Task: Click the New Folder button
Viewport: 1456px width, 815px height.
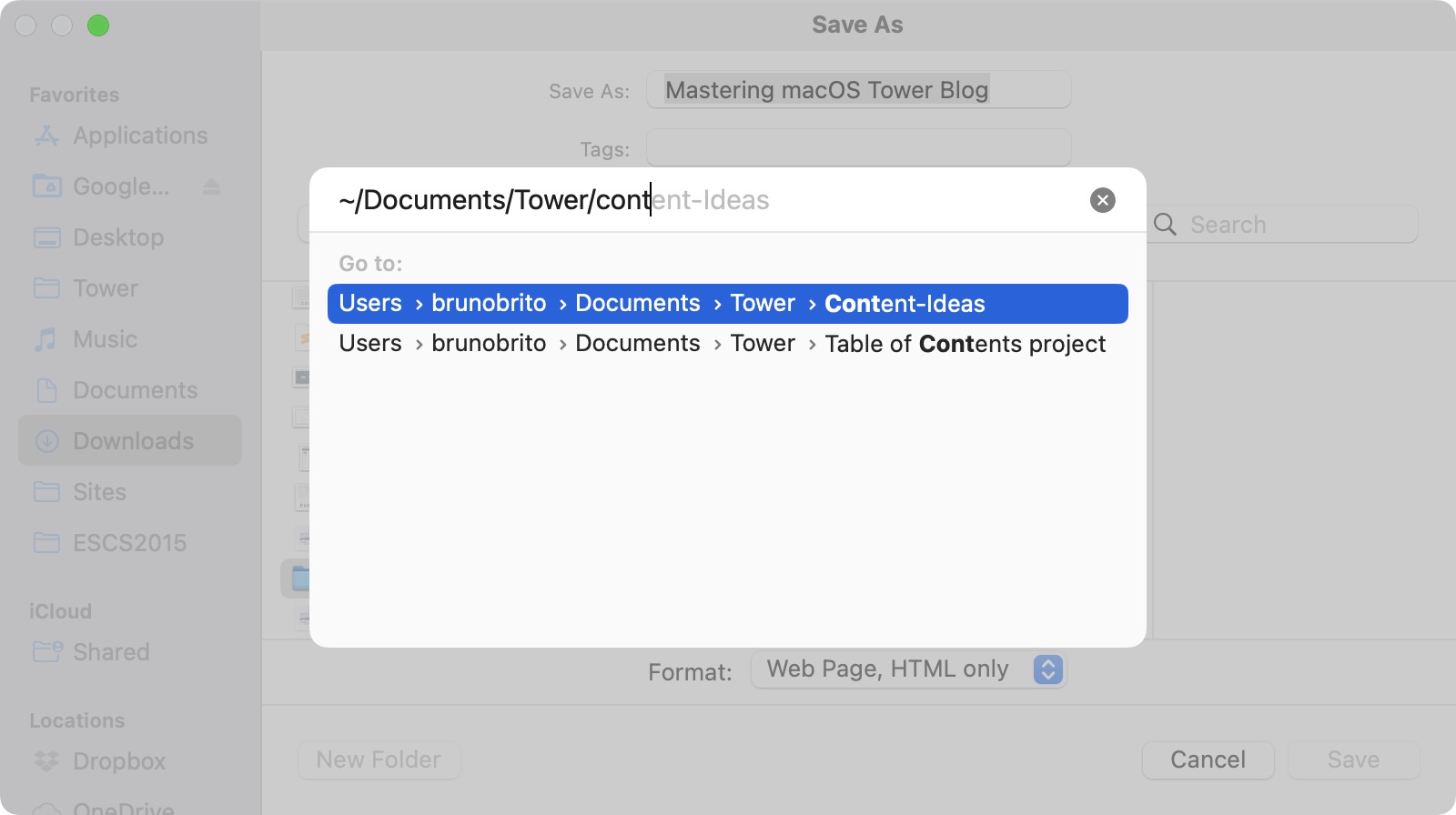Action: (x=379, y=760)
